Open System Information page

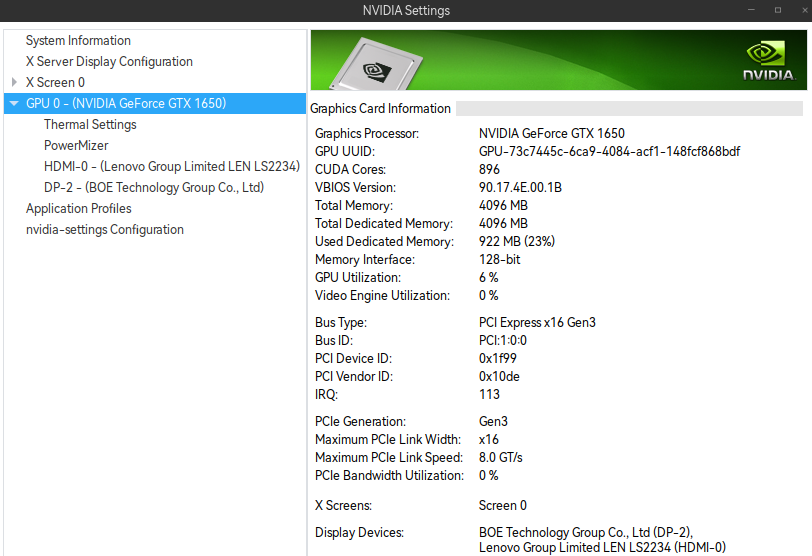point(78,41)
